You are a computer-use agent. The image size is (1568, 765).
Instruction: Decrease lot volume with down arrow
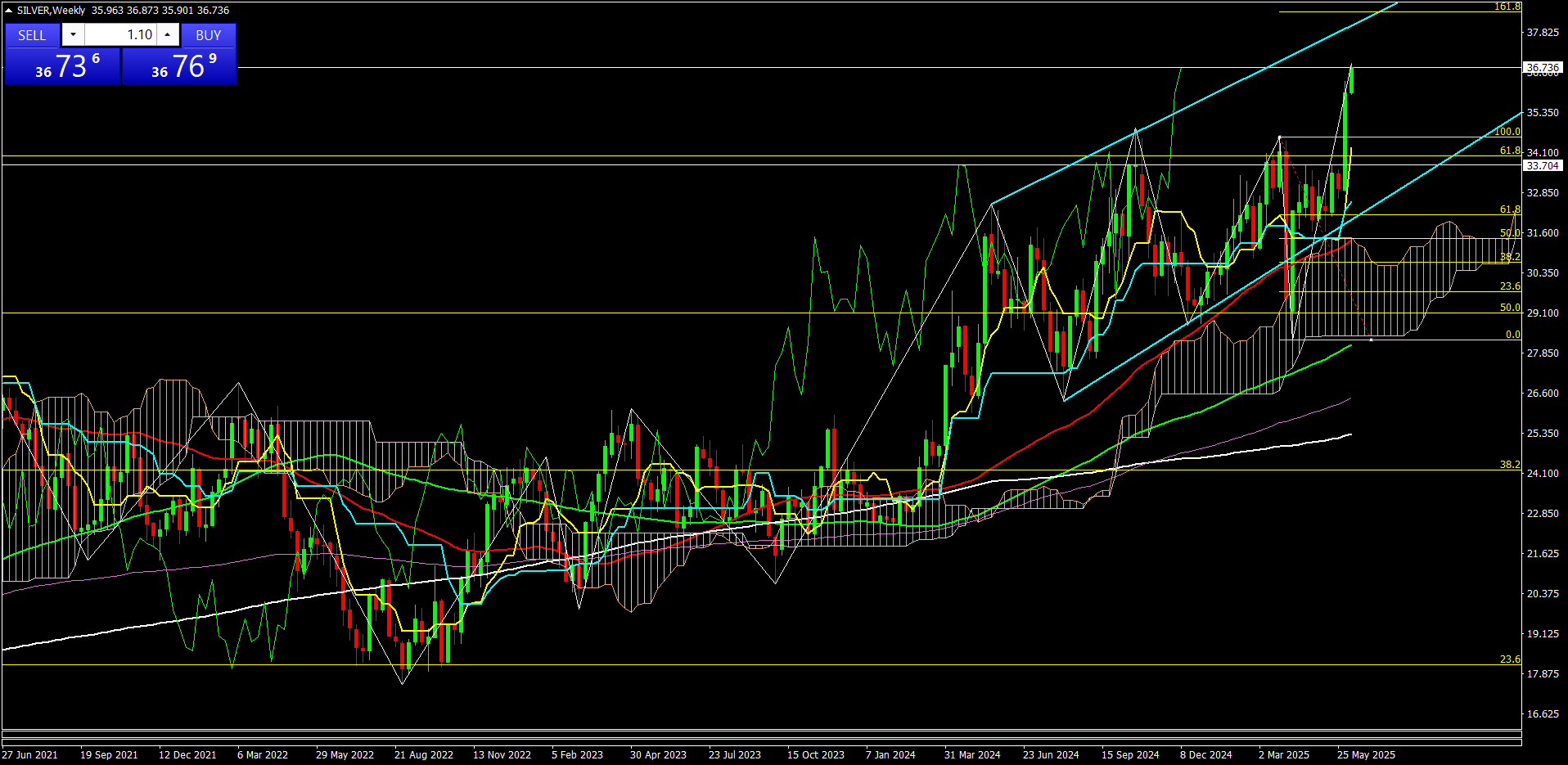[x=73, y=34]
